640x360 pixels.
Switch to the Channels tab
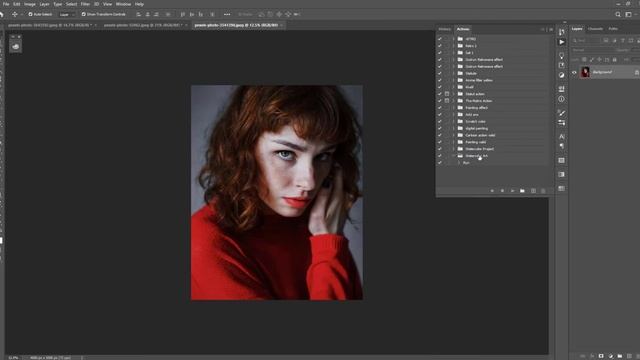click(x=595, y=29)
